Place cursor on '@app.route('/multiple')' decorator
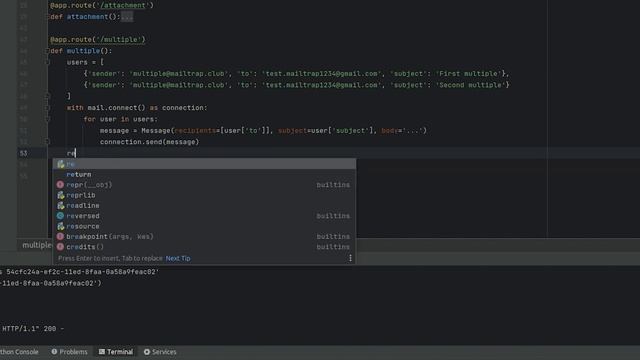The image size is (640, 360). 98,40
